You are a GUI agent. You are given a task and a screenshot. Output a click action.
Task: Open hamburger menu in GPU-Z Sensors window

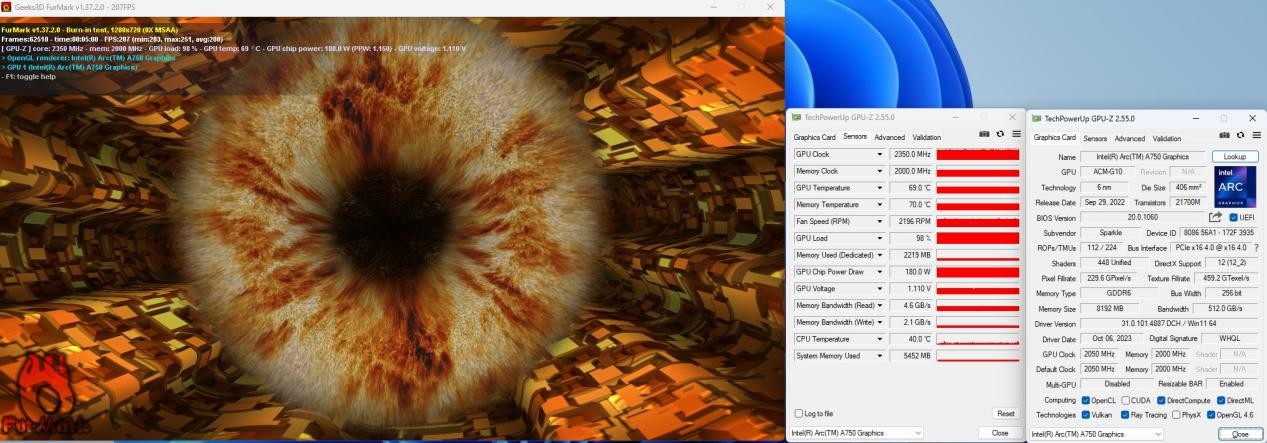[1016, 134]
